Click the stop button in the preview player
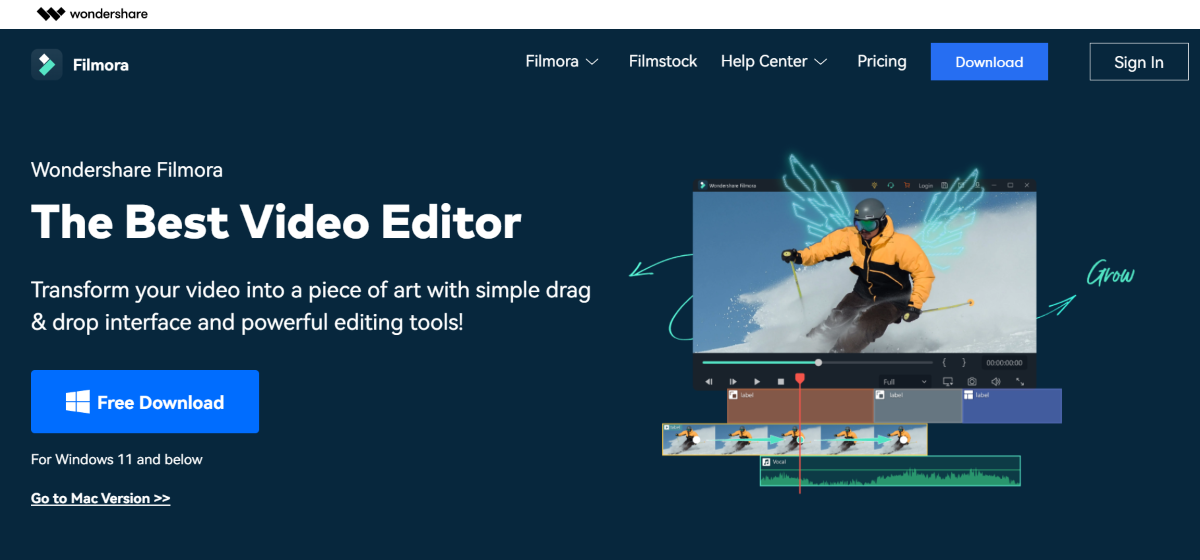 coord(781,381)
